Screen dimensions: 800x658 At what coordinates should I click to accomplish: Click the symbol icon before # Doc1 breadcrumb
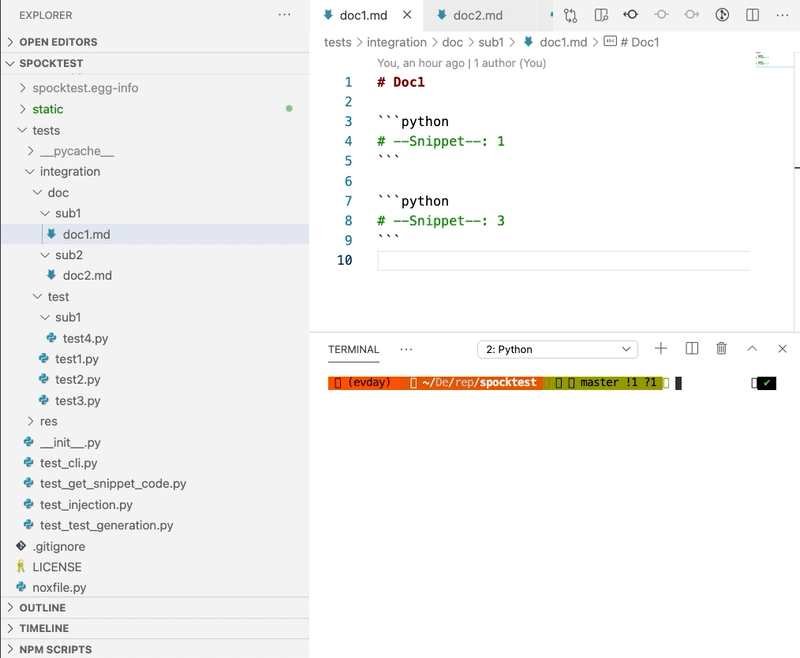[610, 41]
